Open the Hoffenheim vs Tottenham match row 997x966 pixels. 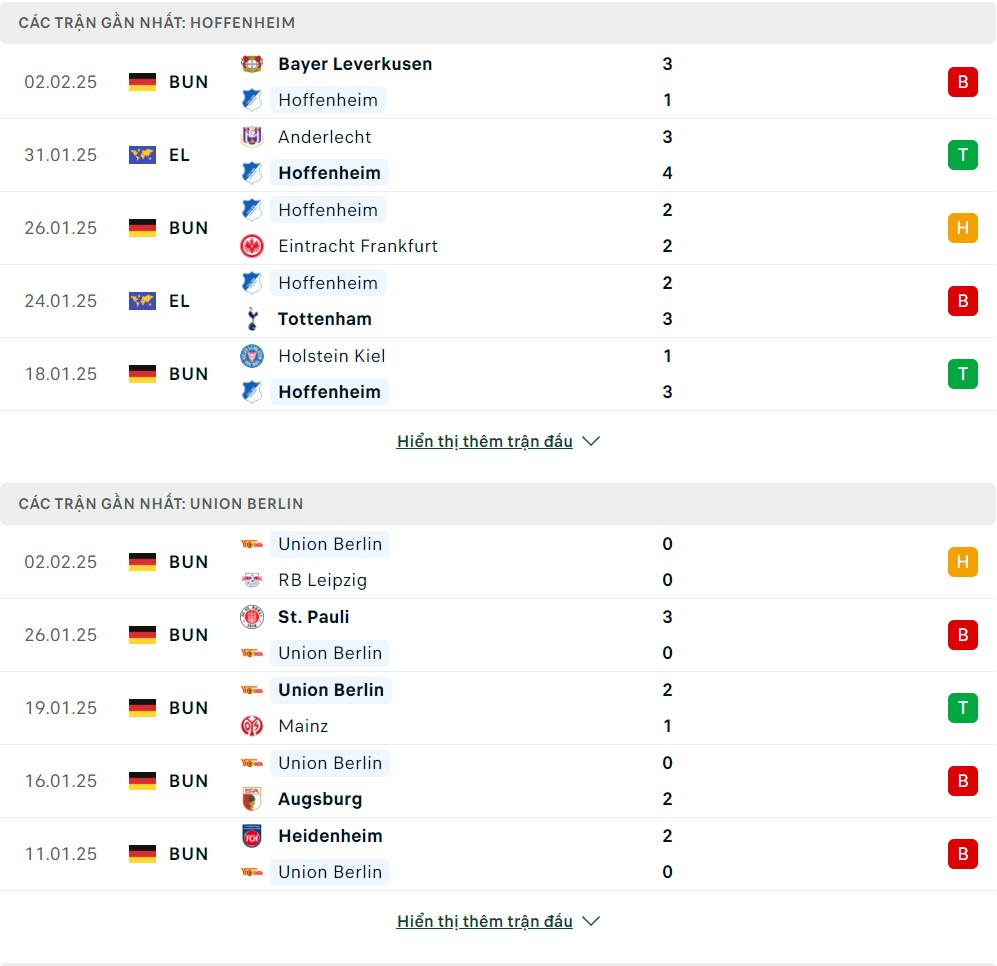(x=498, y=301)
